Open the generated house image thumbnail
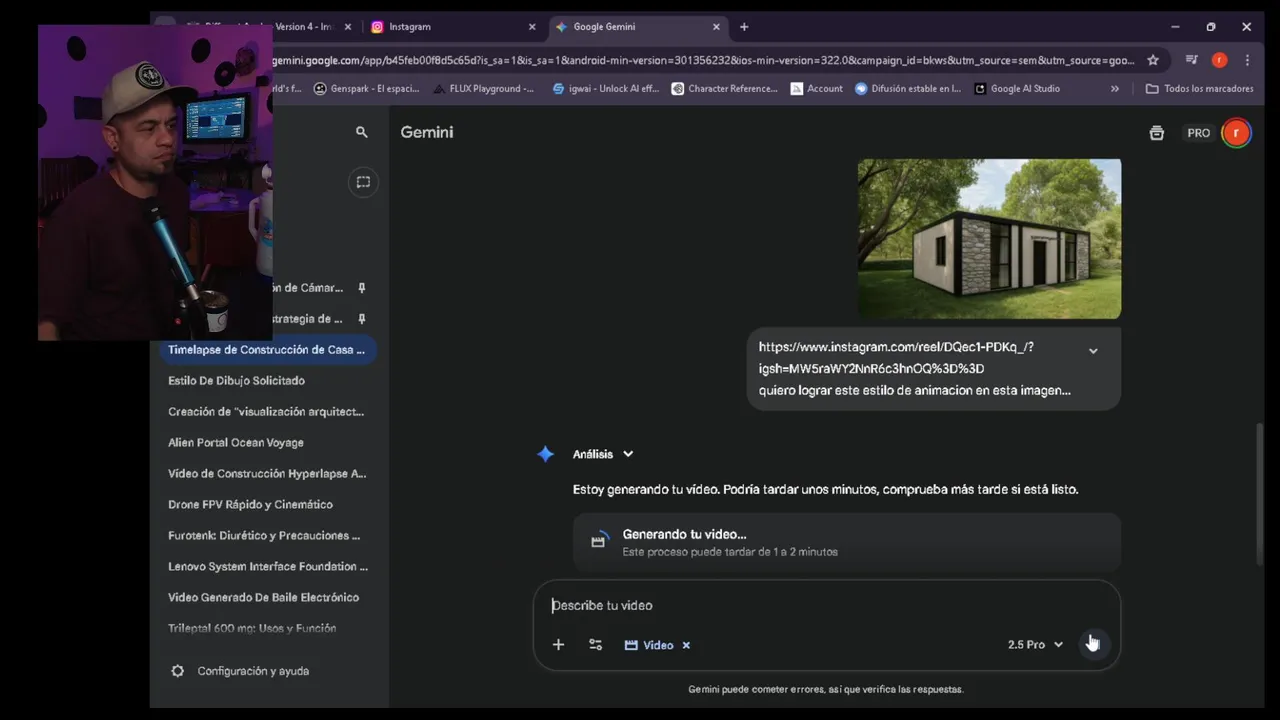 tap(989, 238)
